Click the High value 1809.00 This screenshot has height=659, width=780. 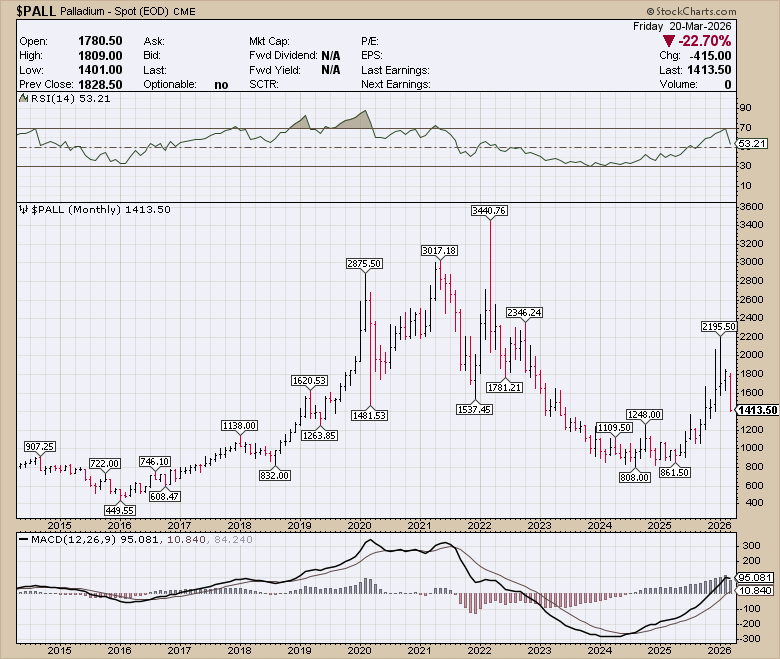tap(100, 55)
